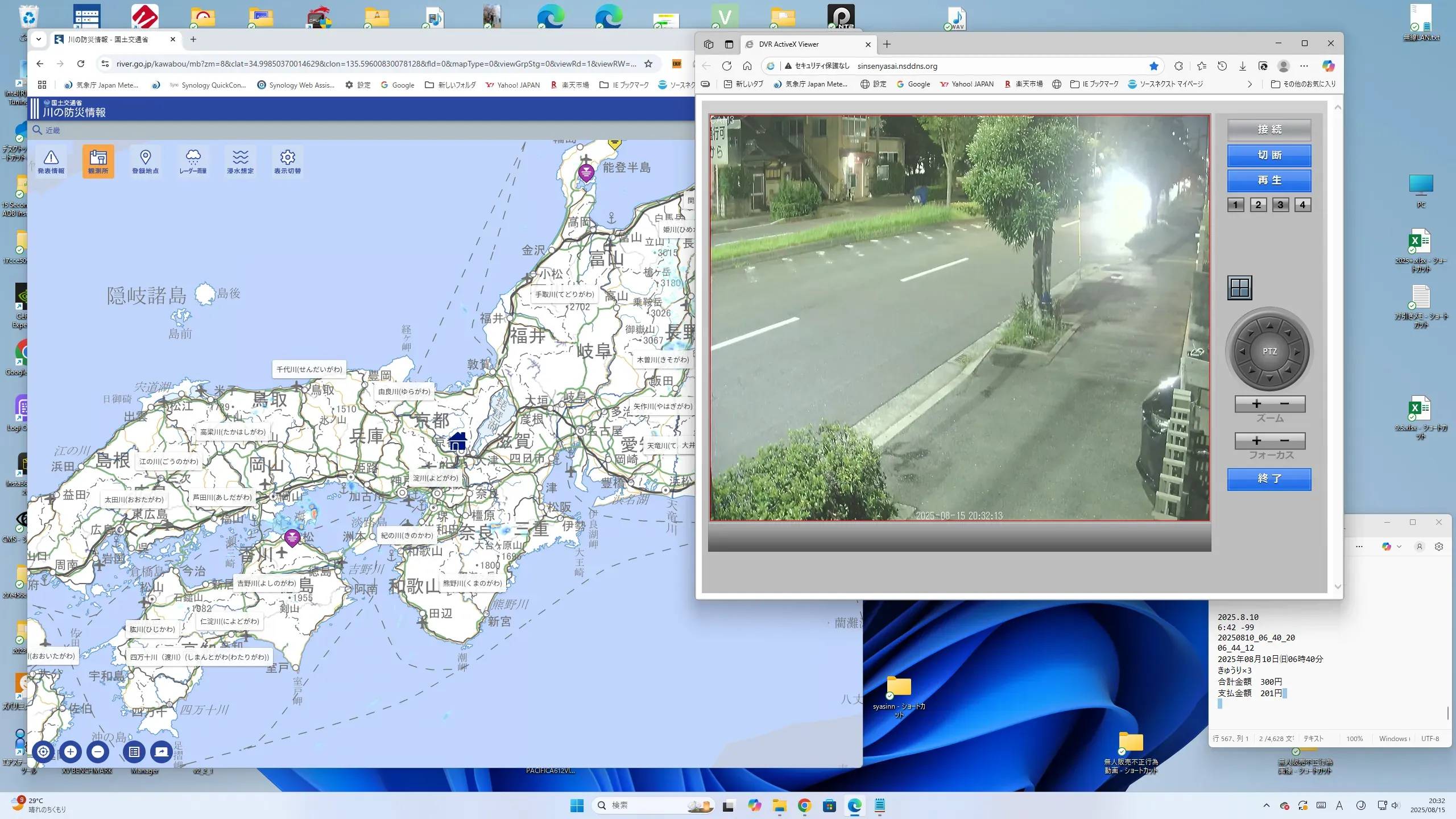1456x819 pixels.
Task: Expand the Chrome tab search dropdown
Action: click(x=38, y=39)
